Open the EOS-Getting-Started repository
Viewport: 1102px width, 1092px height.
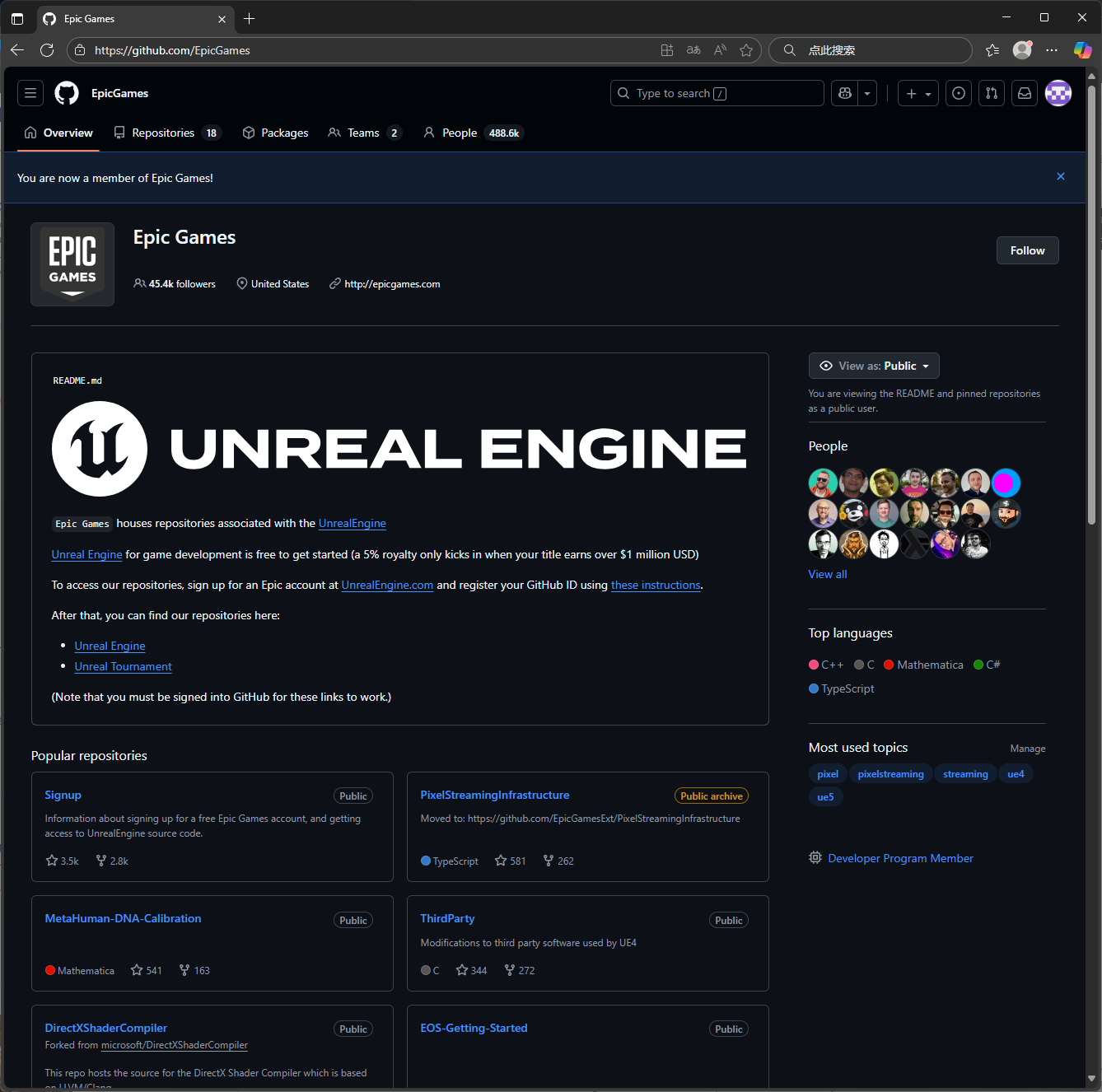pyautogui.click(x=474, y=1028)
